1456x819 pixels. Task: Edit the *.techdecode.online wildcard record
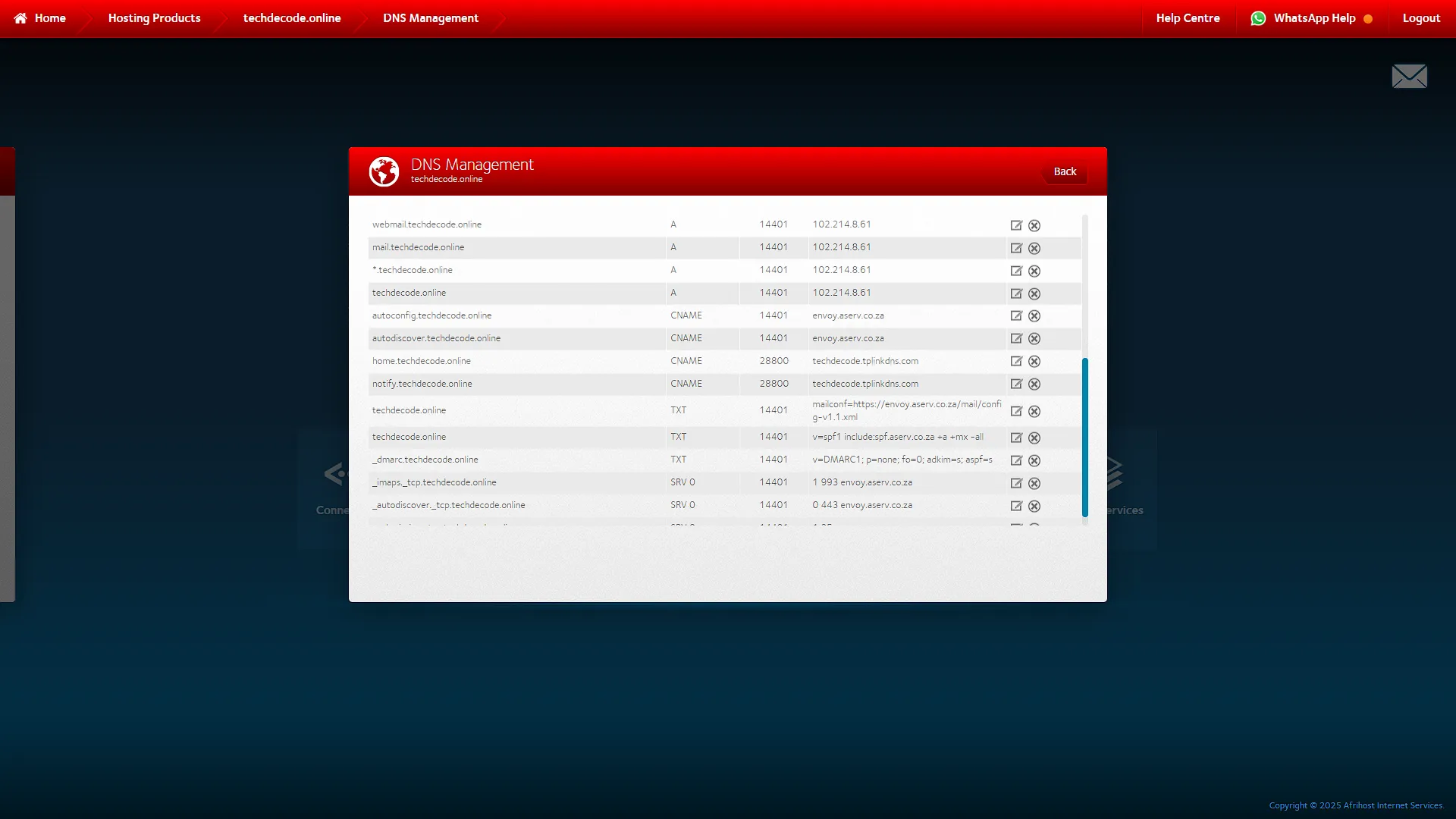tap(1016, 271)
